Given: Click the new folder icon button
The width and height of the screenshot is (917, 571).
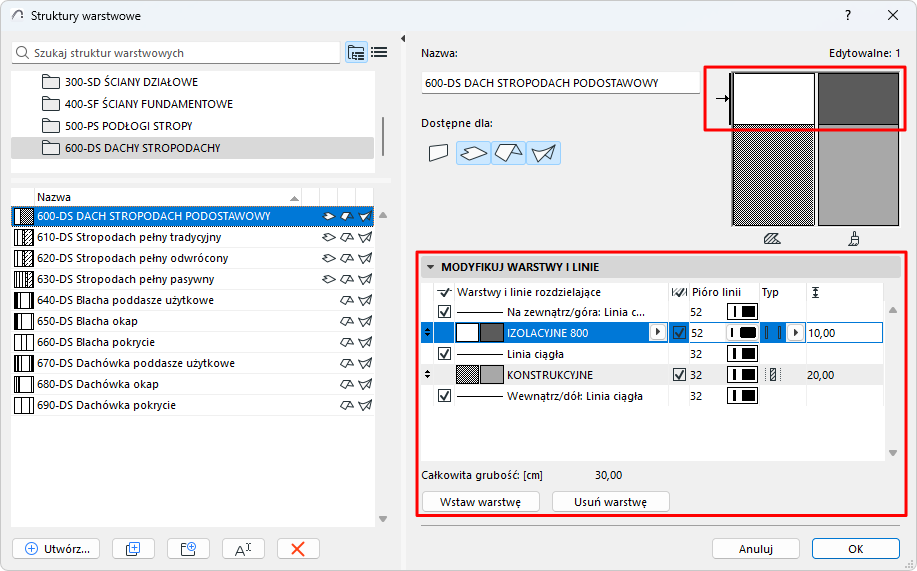Looking at the screenshot, I should click(188, 549).
